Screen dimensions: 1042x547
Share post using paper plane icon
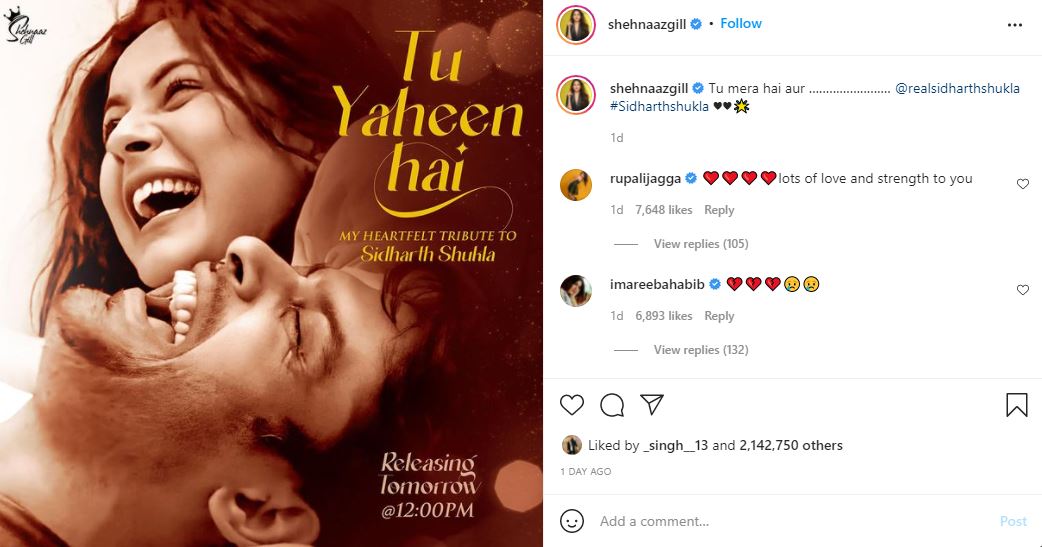652,404
